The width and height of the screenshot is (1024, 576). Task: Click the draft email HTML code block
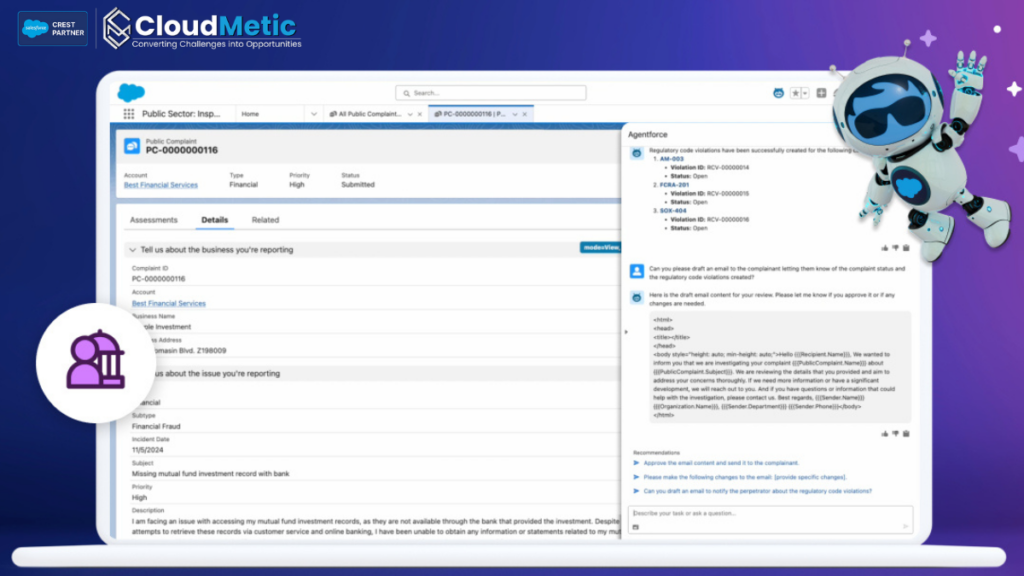point(780,367)
